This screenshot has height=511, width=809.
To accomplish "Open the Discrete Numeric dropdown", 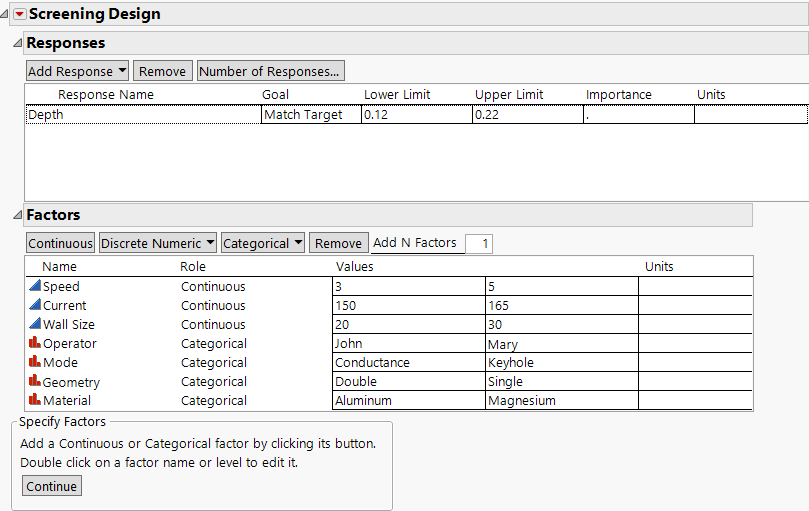I will pos(158,243).
